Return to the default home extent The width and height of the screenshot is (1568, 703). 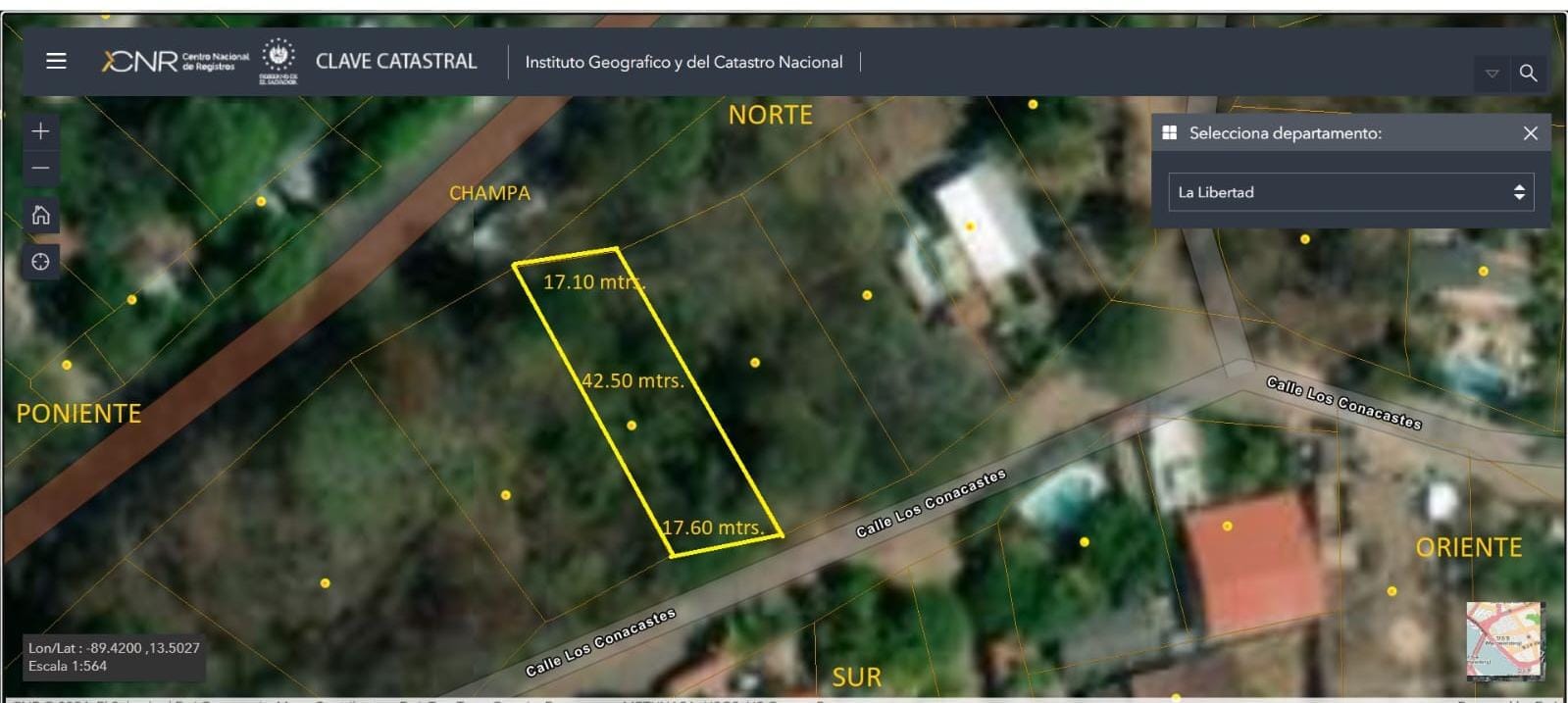point(40,216)
